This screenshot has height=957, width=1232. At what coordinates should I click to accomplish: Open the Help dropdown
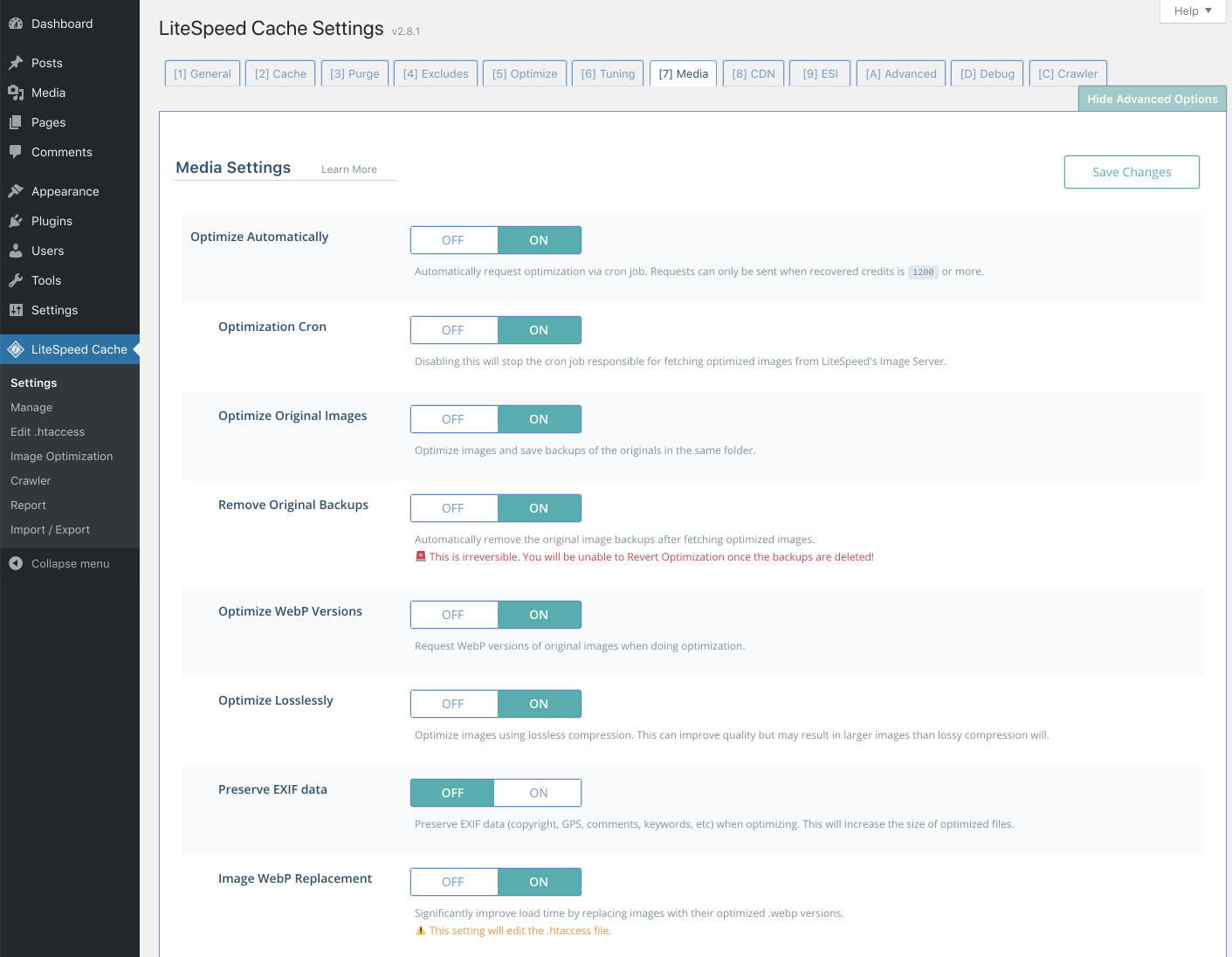[1191, 10]
